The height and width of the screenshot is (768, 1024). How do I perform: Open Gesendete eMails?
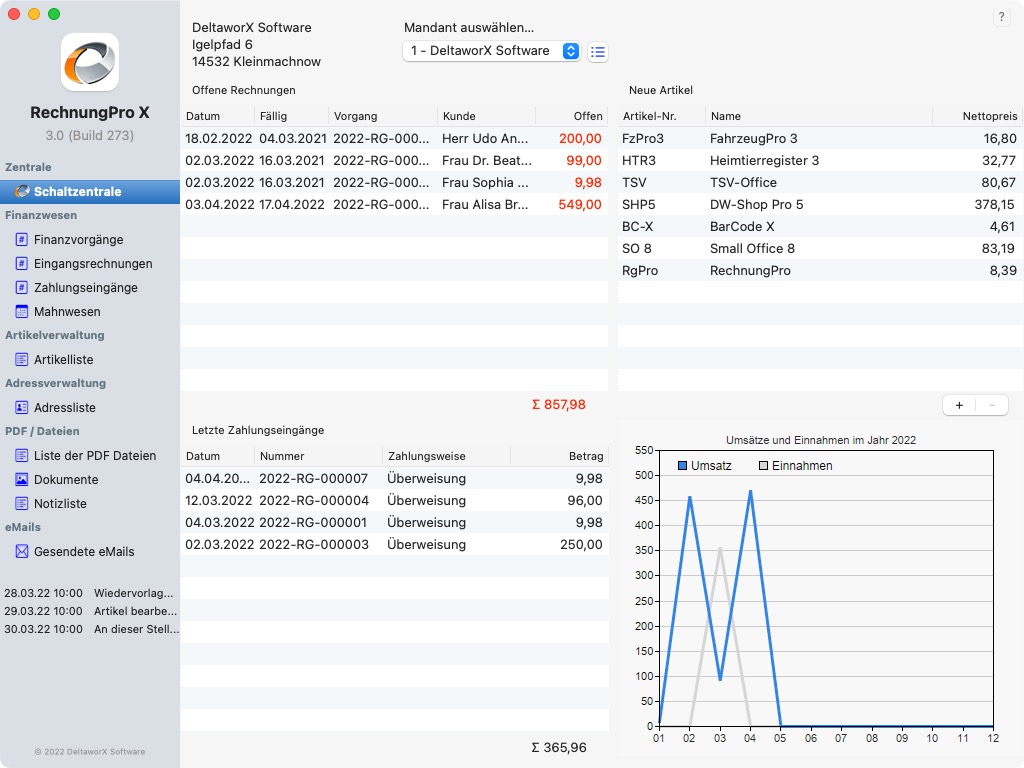(83, 552)
